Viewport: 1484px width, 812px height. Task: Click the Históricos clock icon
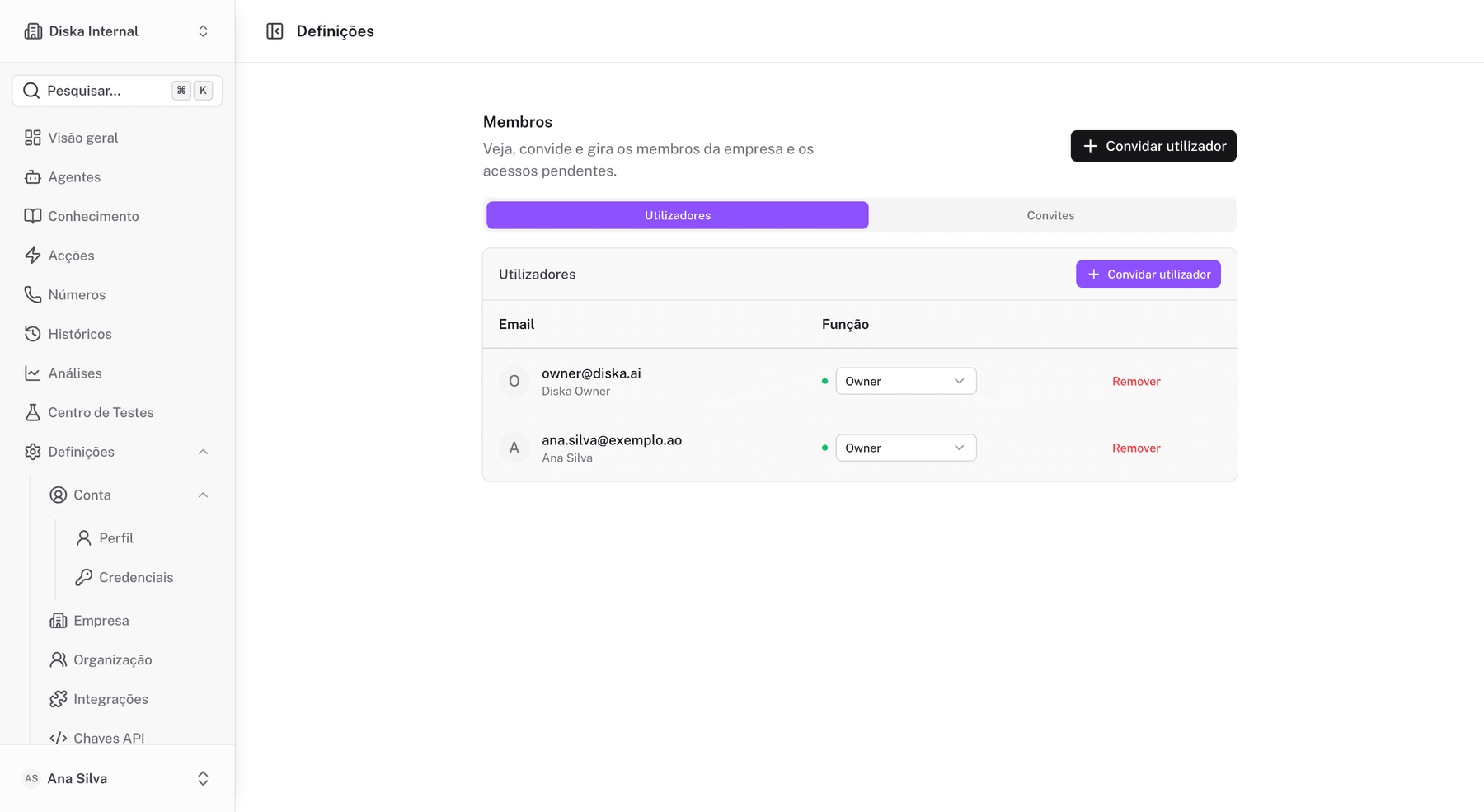(33, 334)
